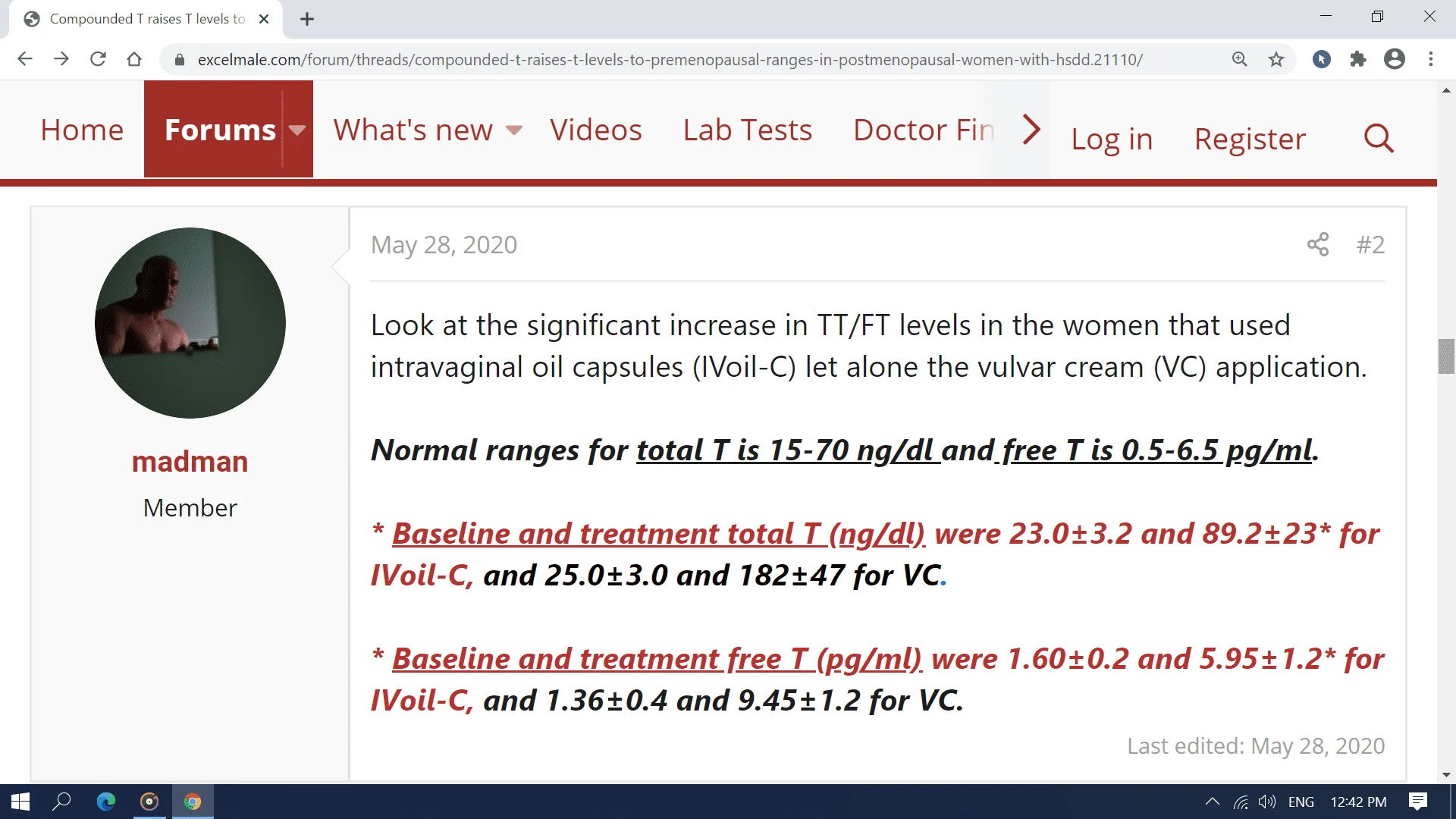
Task: Open madman's member profile
Action: [x=190, y=461]
